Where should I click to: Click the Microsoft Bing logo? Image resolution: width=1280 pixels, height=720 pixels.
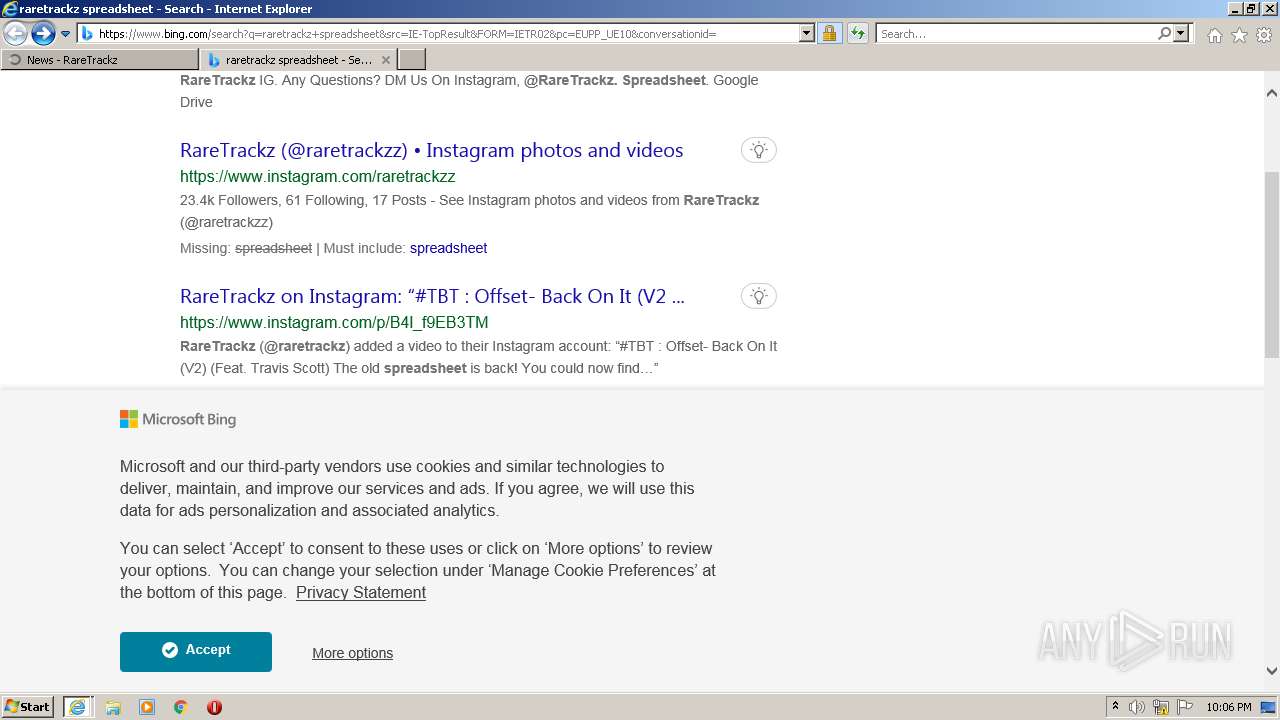click(x=178, y=419)
